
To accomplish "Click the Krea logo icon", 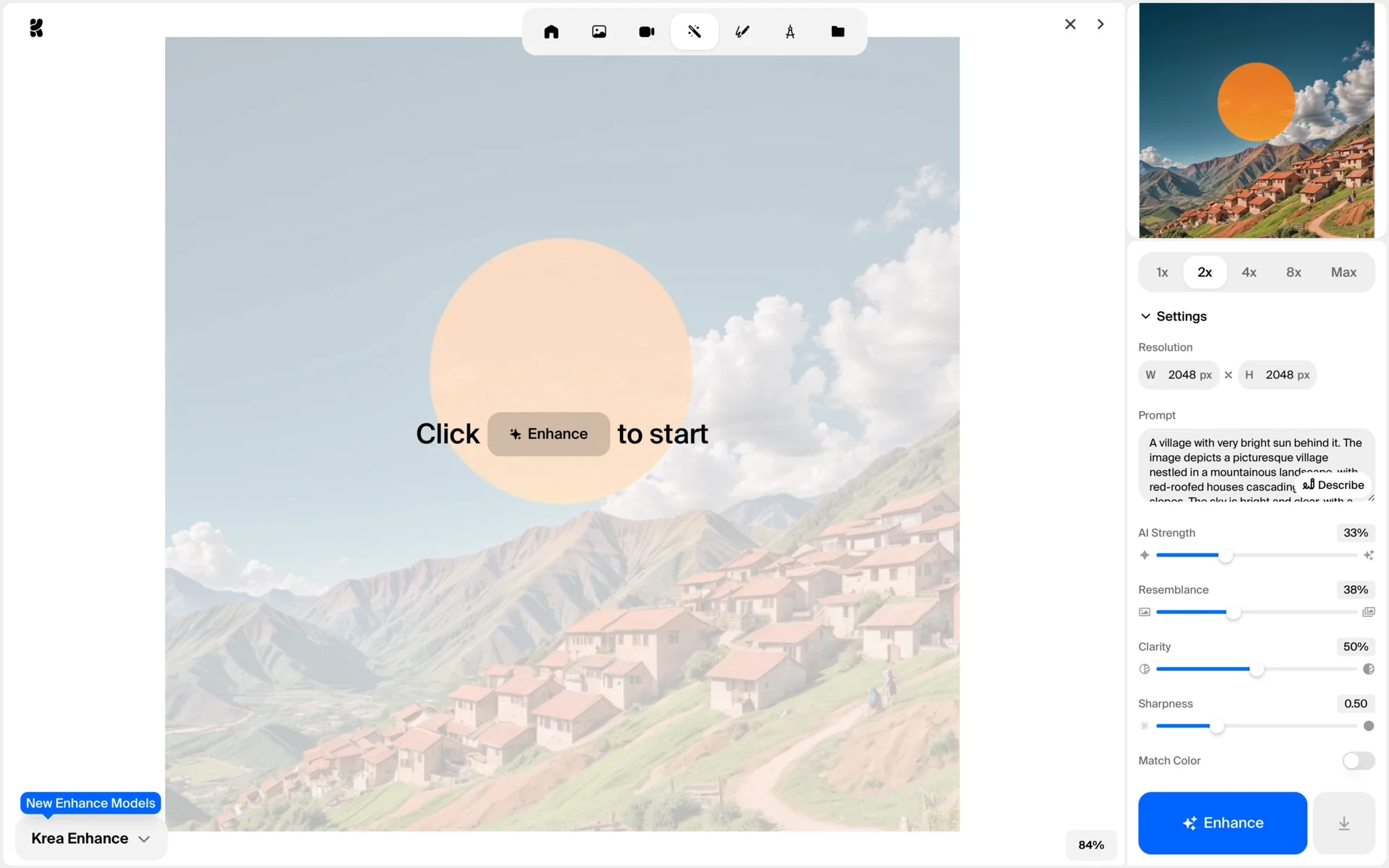I will [x=36, y=28].
